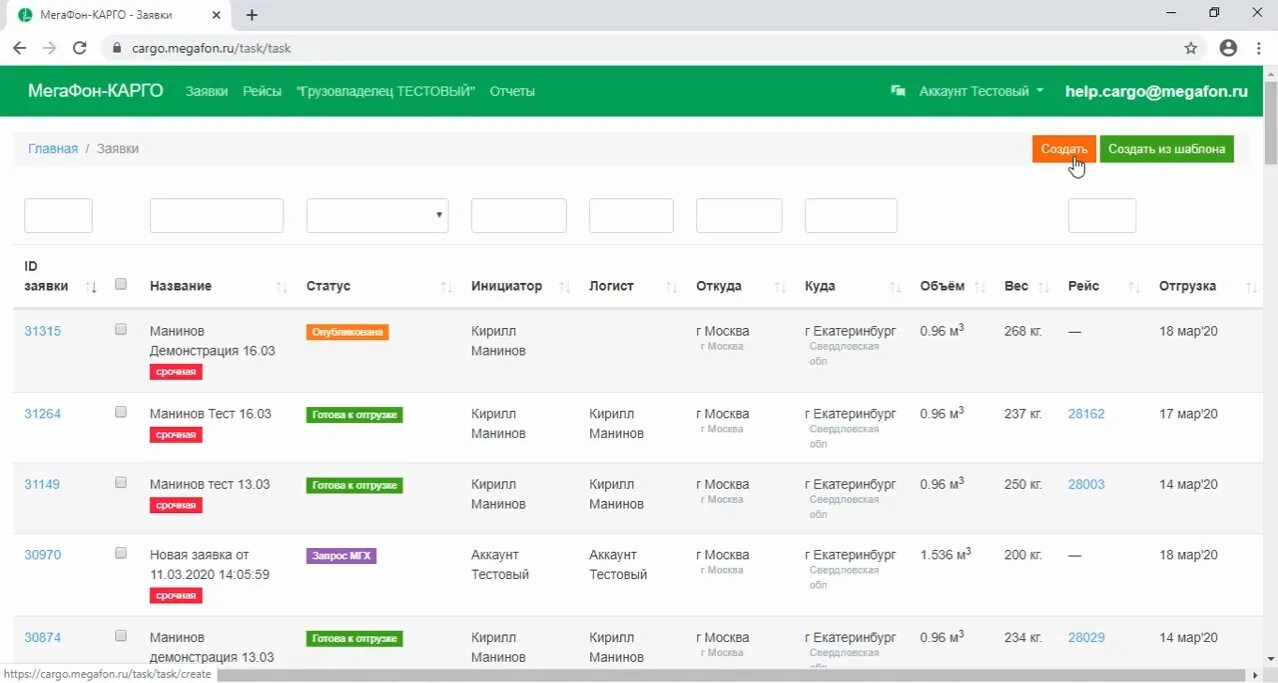Open "Грузовладелец ТЕСТОВЫЙ" menu item
This screenshot has width=1278, height=683.
coord(386,91)
